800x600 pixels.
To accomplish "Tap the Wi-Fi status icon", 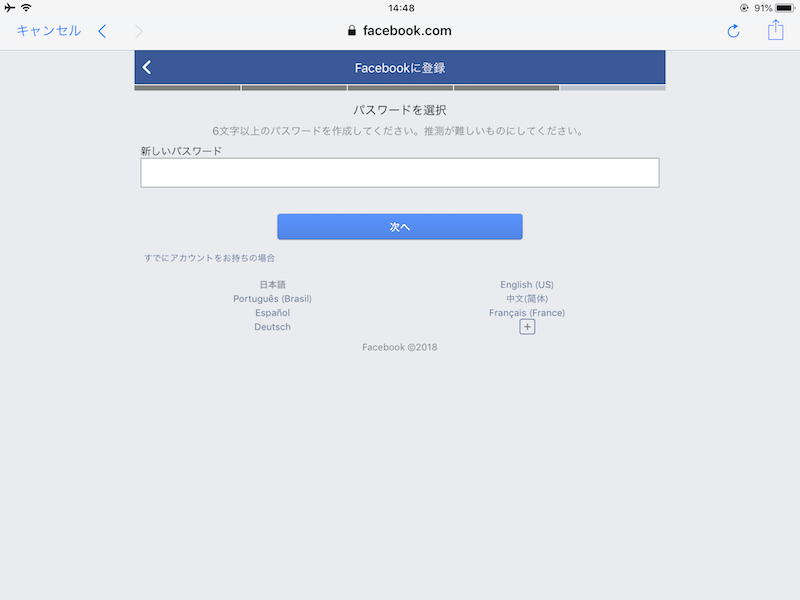I will click(26, 8).
